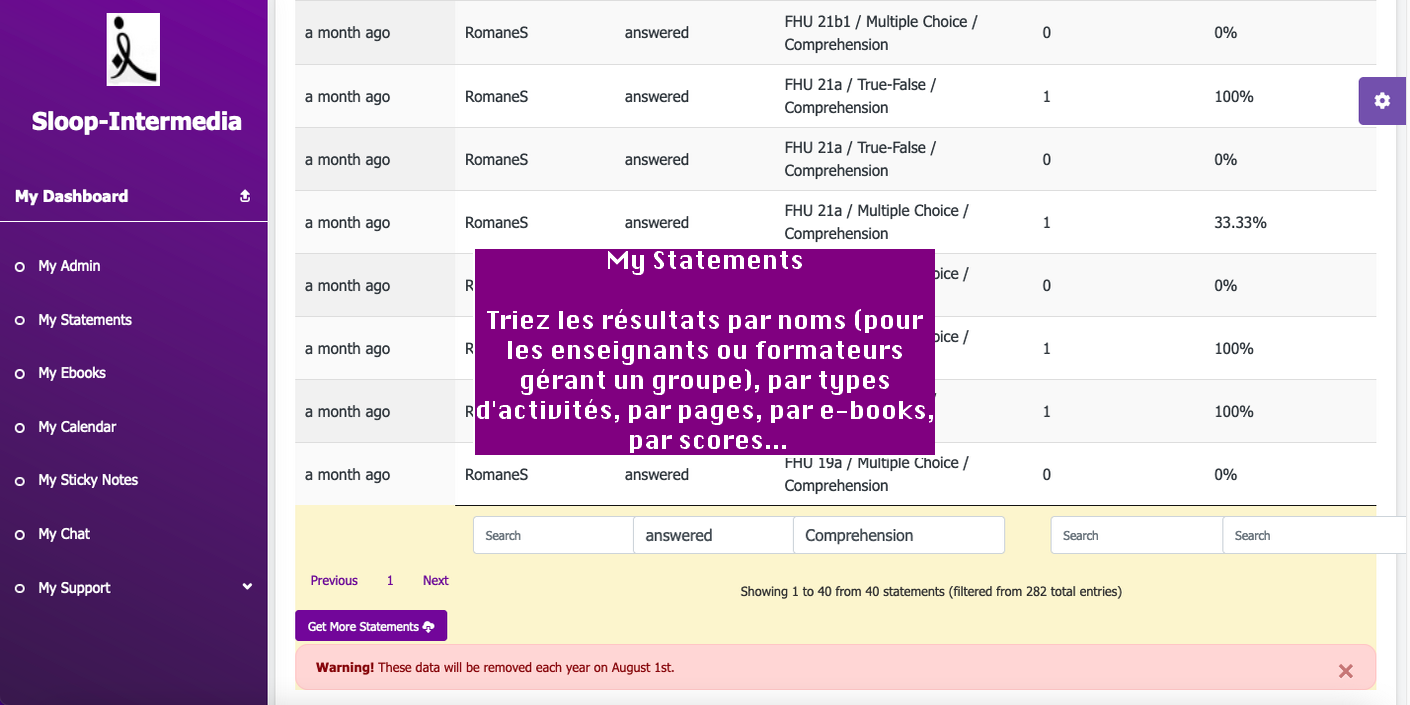Dismiss the warning with the X icon

point(1345,671)
